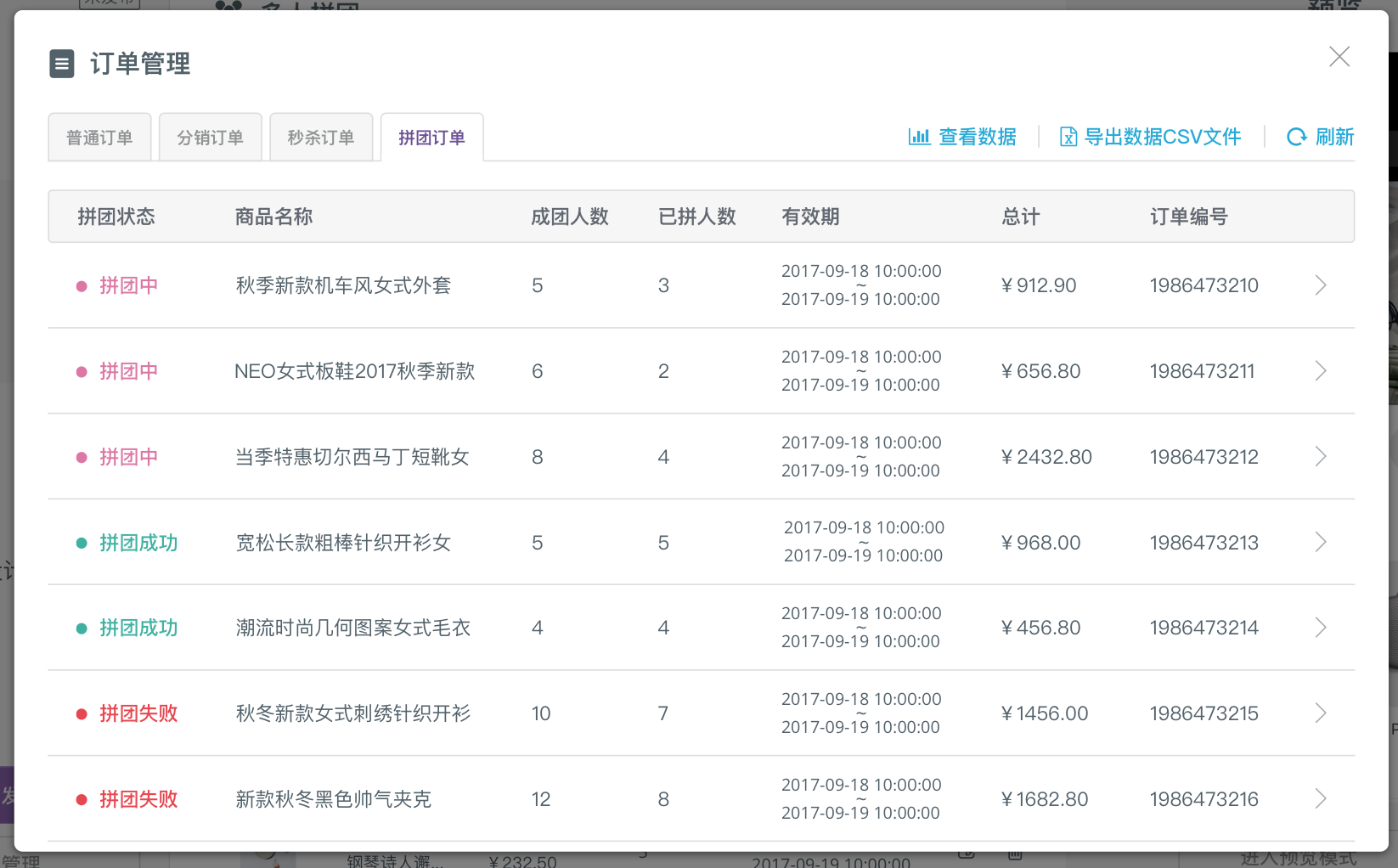Click the 订单编号 column header

[x=1189, y=217]
